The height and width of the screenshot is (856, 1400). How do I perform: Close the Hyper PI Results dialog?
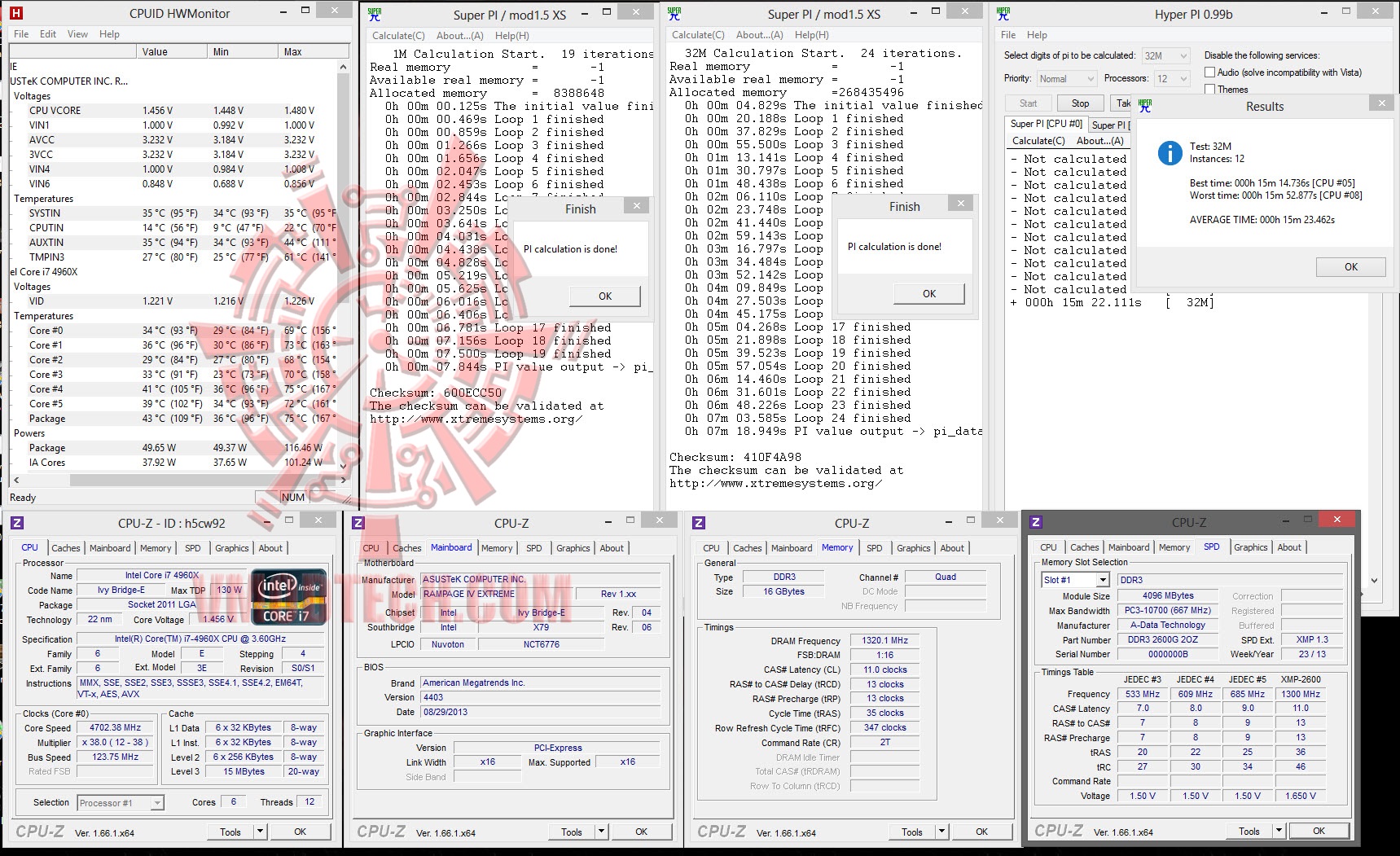tap(1381, 103)
